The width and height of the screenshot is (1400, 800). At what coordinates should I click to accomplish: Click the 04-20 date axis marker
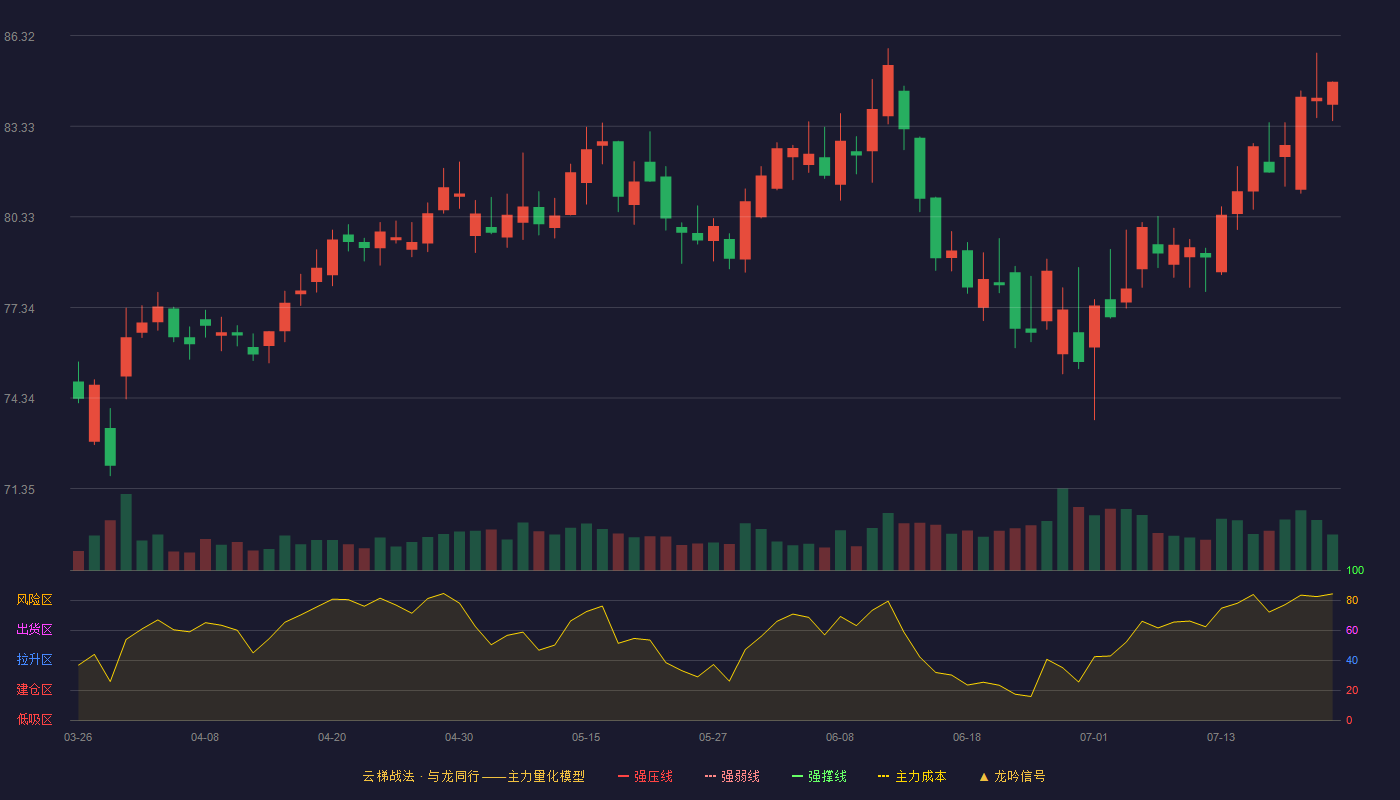[x=332, y=737]
